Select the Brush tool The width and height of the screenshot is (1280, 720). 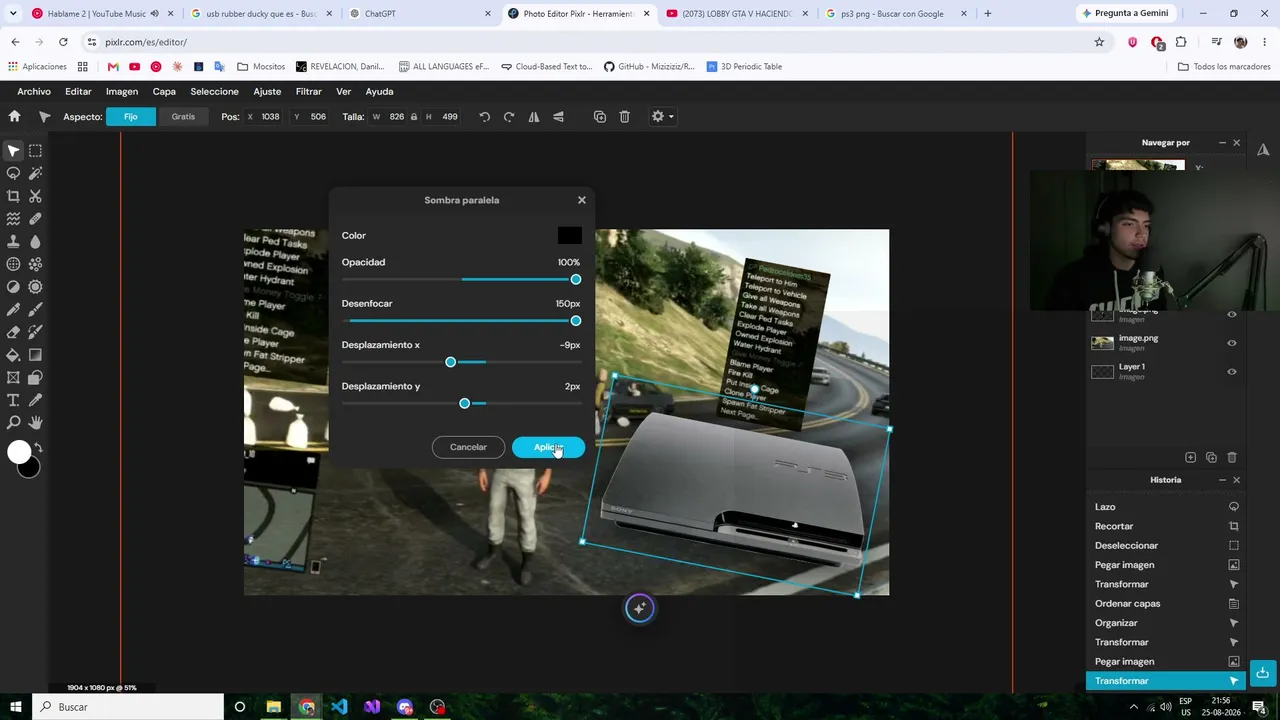click(x=35, y=309)
